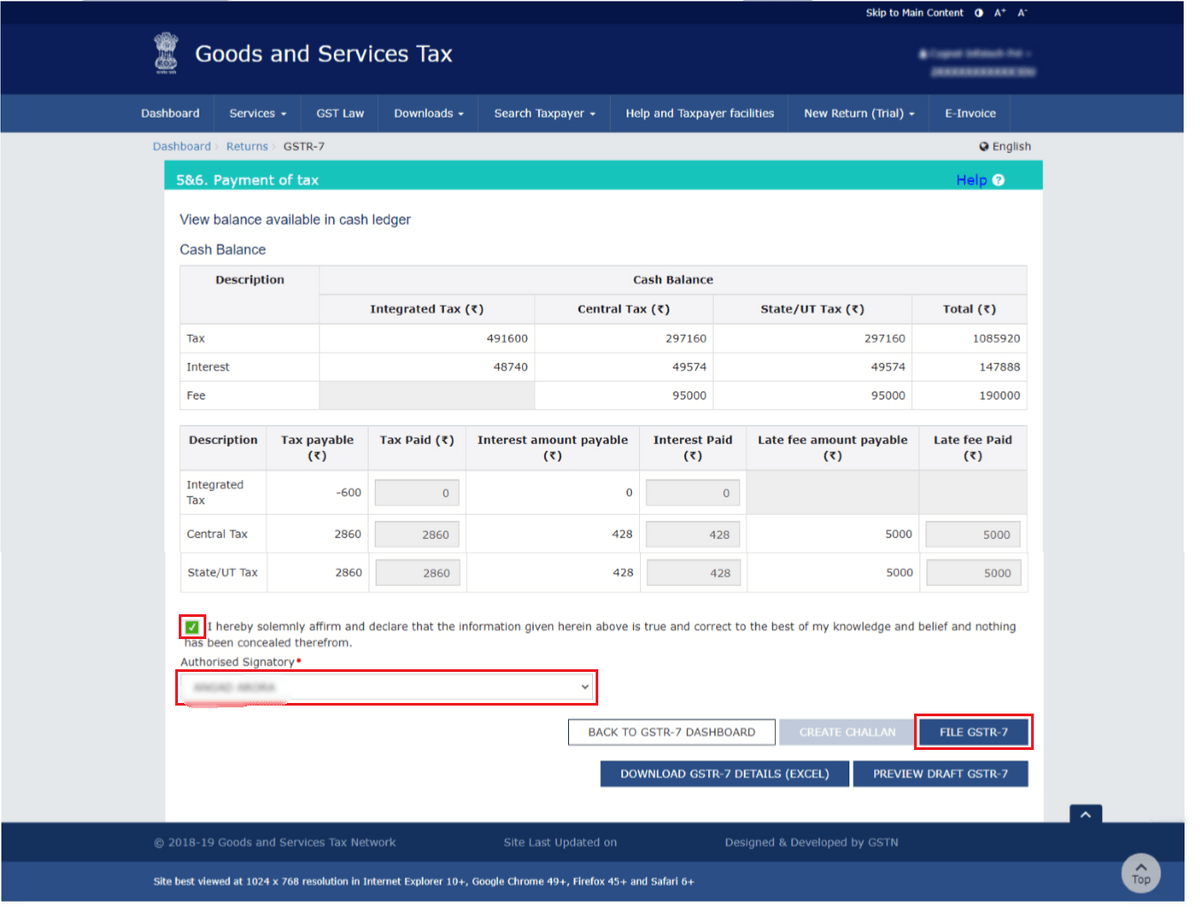The image size is (1200, 918).
Task: Increase font size with the A+ icon
Action: tap(999, 12)
